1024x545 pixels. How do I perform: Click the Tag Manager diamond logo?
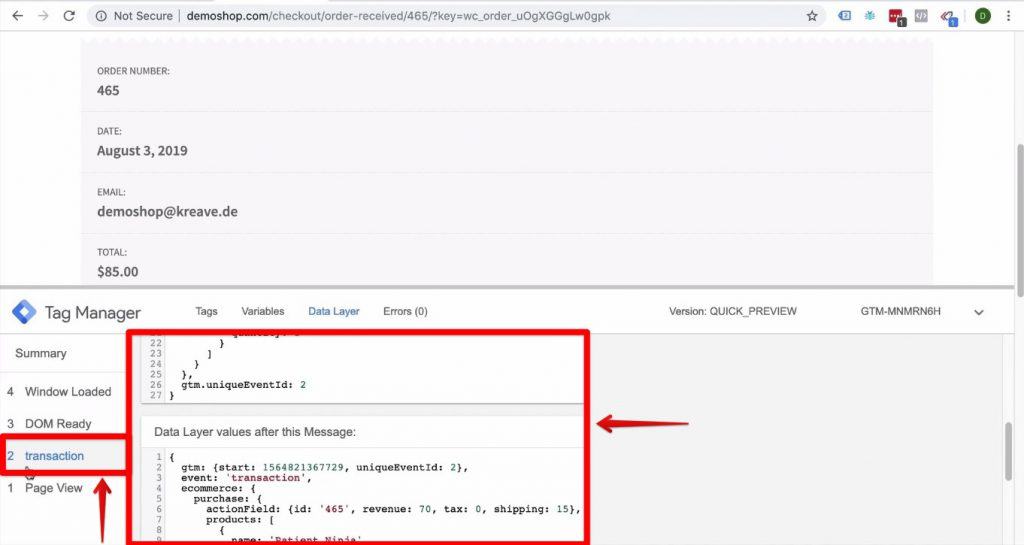coord(24,312)
